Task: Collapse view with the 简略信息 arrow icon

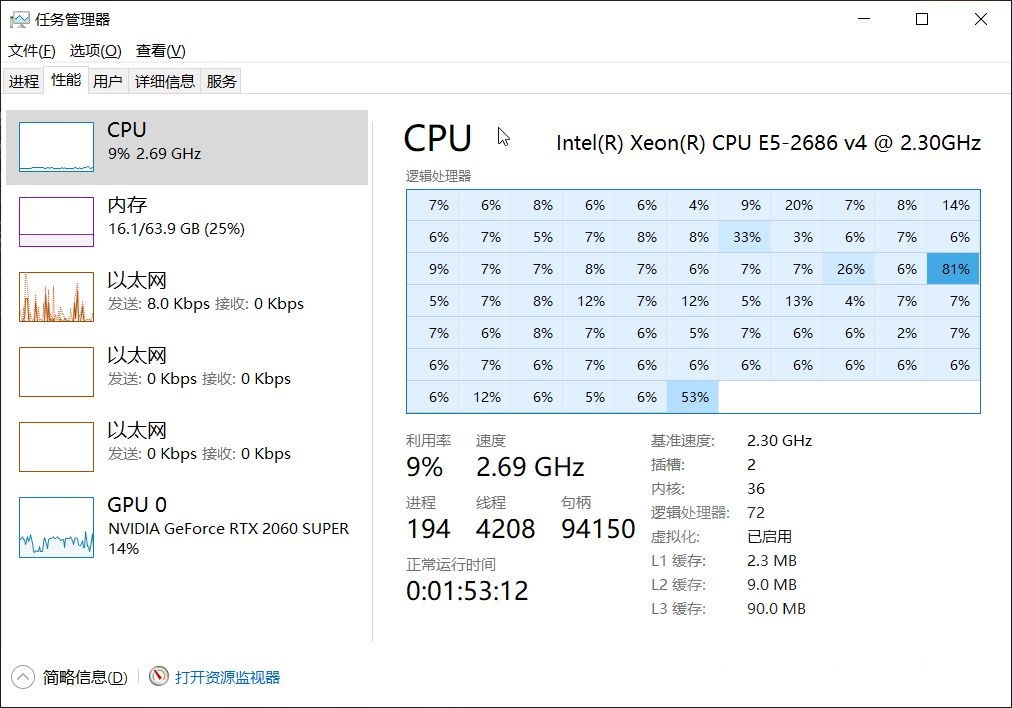Action: pyautogui.click(x=24, y=677)
